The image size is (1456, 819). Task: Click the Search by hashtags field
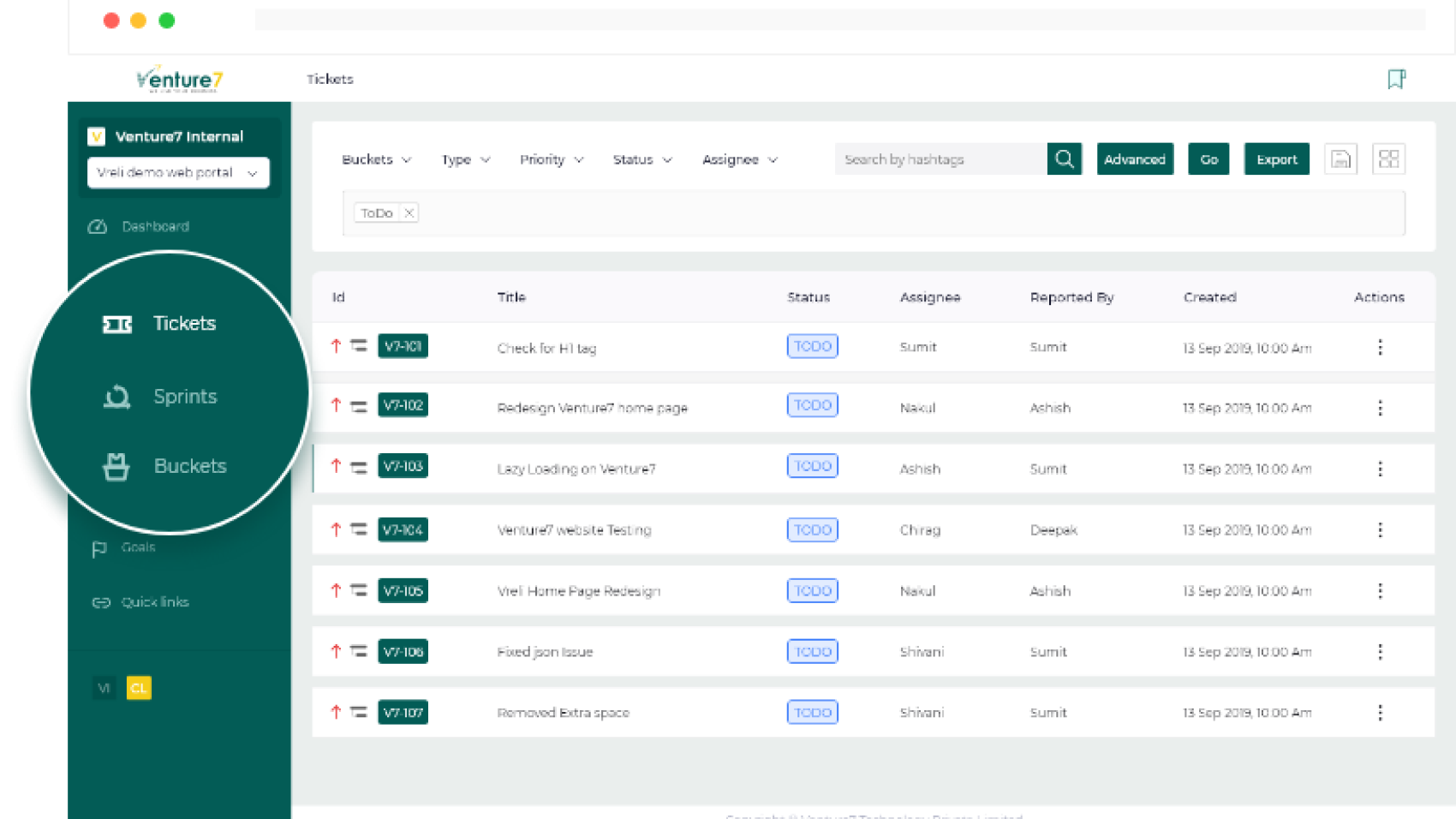(940, 159)
